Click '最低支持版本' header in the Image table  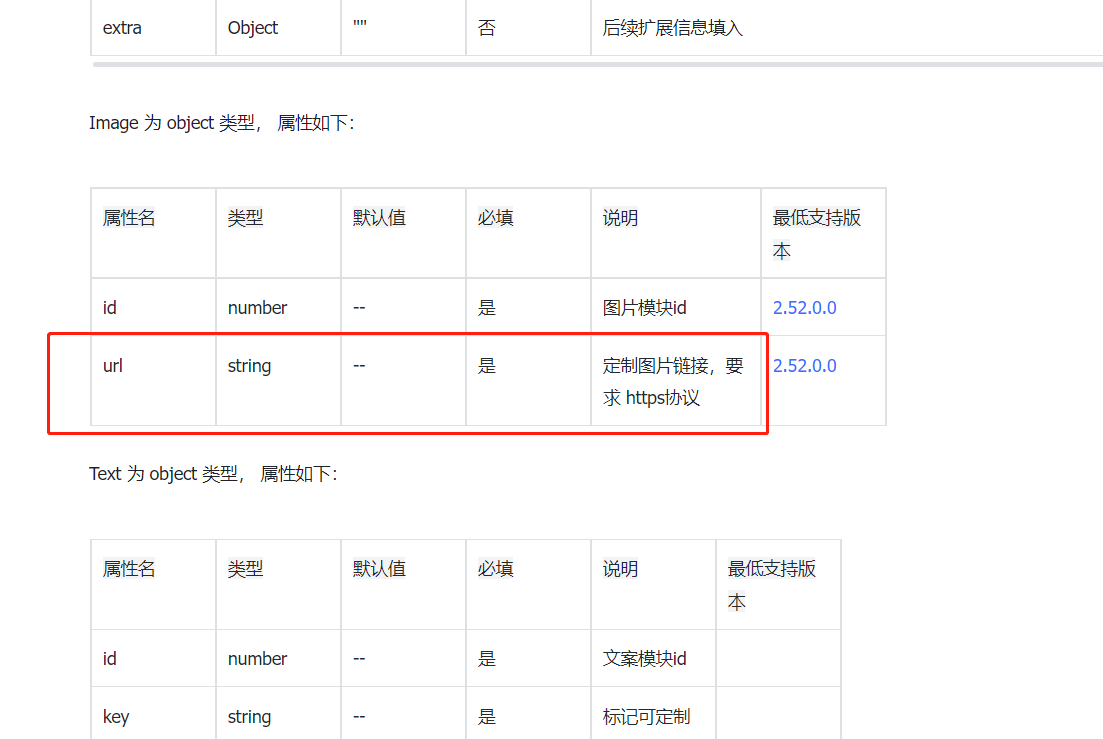point(816,234)
